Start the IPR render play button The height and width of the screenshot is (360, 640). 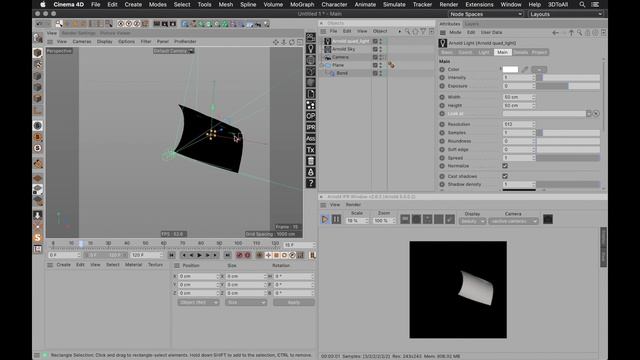click(x=324, y=219)
